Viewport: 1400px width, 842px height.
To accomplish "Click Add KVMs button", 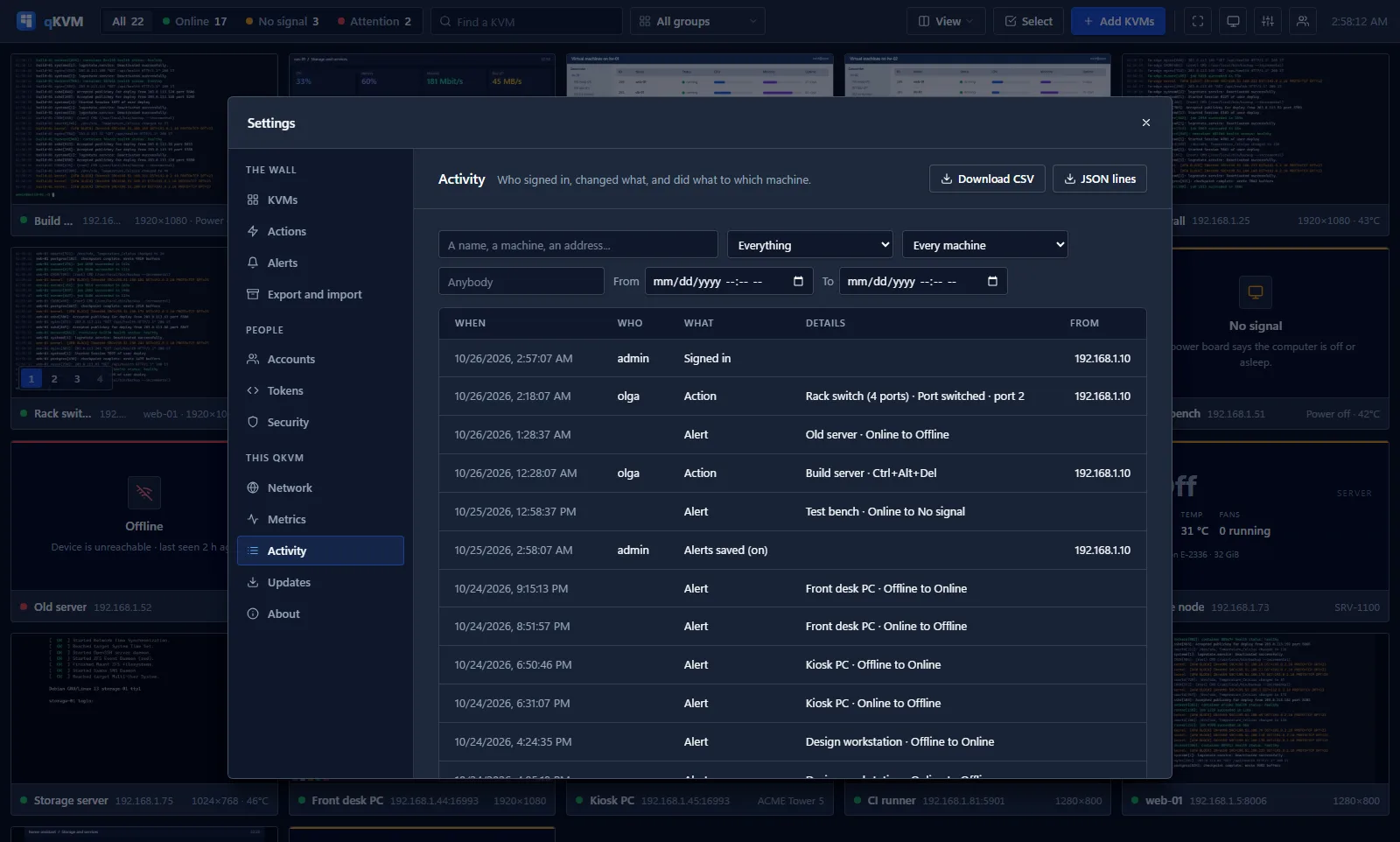I will pos(1118,21).
